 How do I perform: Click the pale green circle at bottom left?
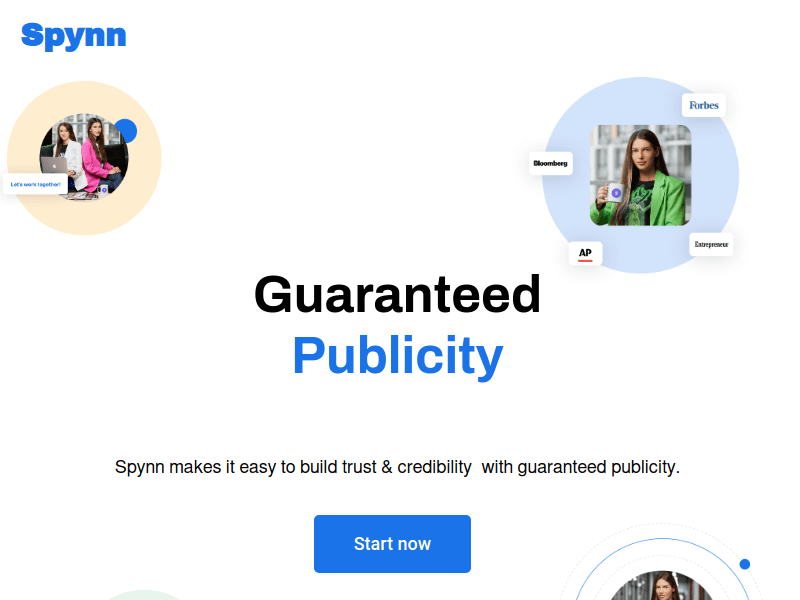coord(144,595)
